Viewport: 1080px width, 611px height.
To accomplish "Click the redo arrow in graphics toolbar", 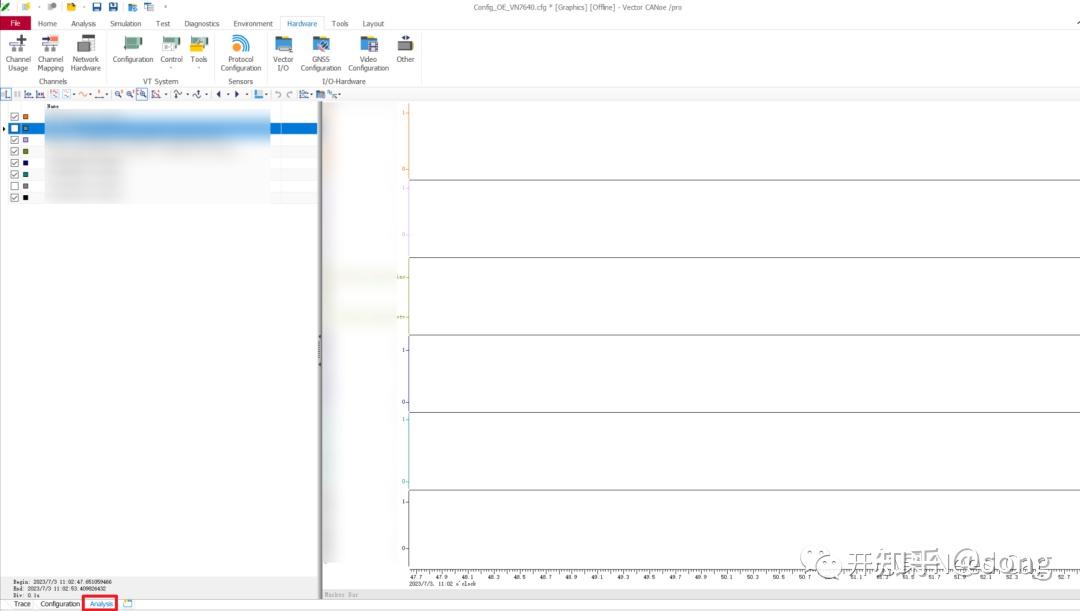I will coord(289,94).
